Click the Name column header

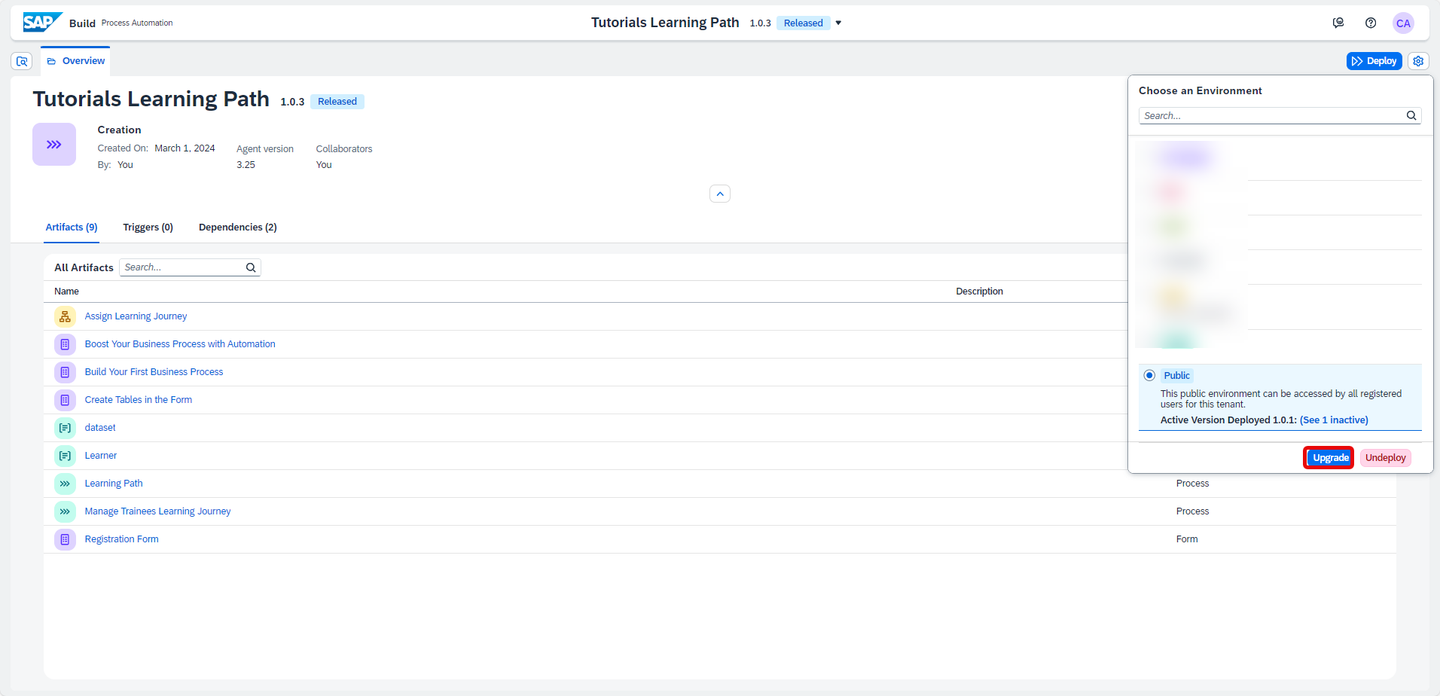click(67, 292)
